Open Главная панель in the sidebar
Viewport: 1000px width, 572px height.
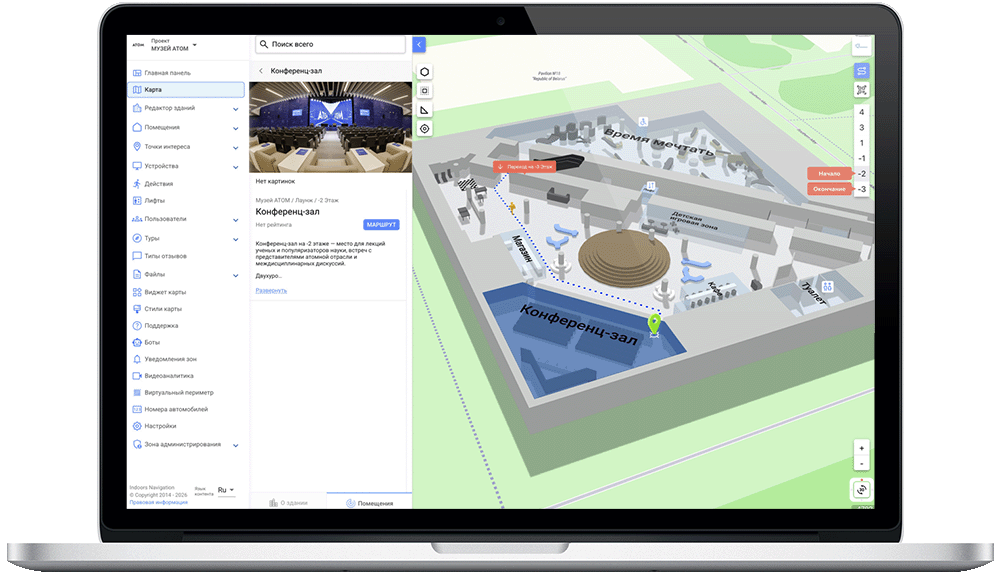tap(167, 73)
